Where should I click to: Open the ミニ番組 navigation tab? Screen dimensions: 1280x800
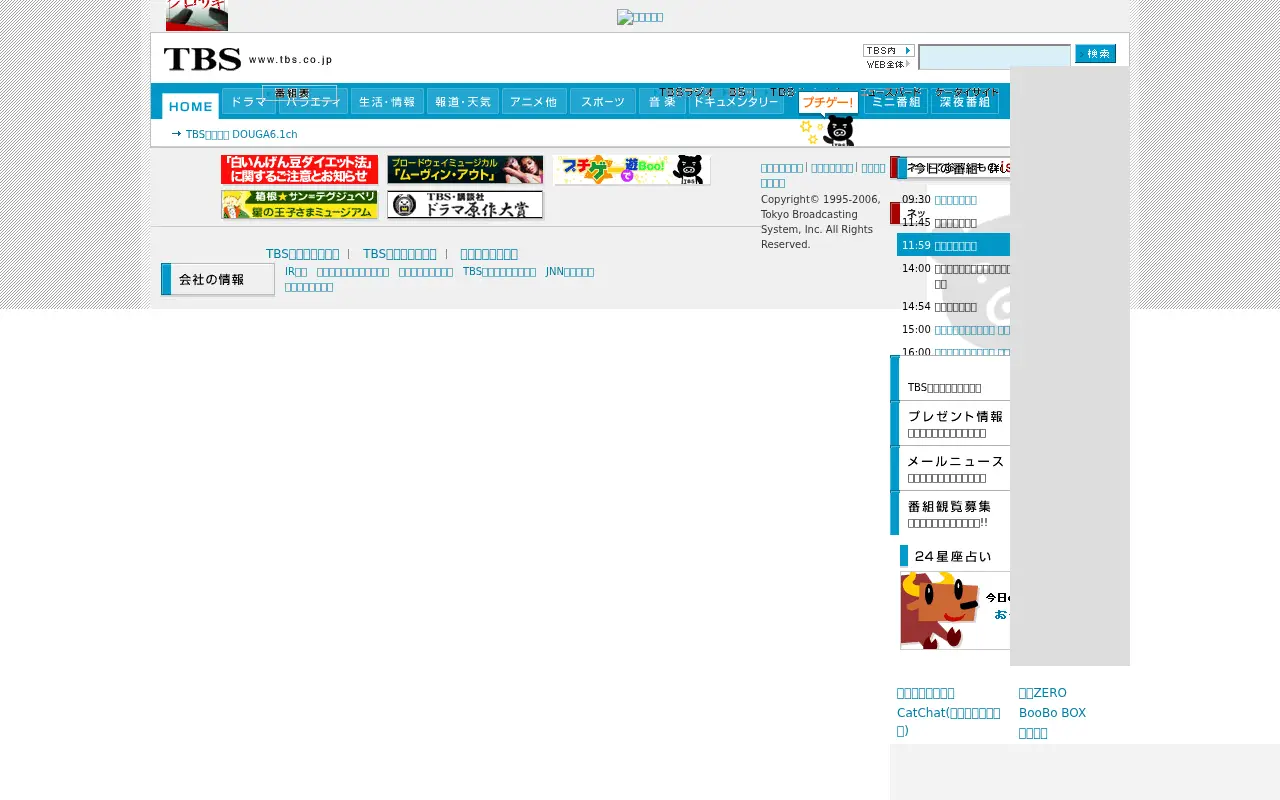pyautogui.click(x=896, y=101)
